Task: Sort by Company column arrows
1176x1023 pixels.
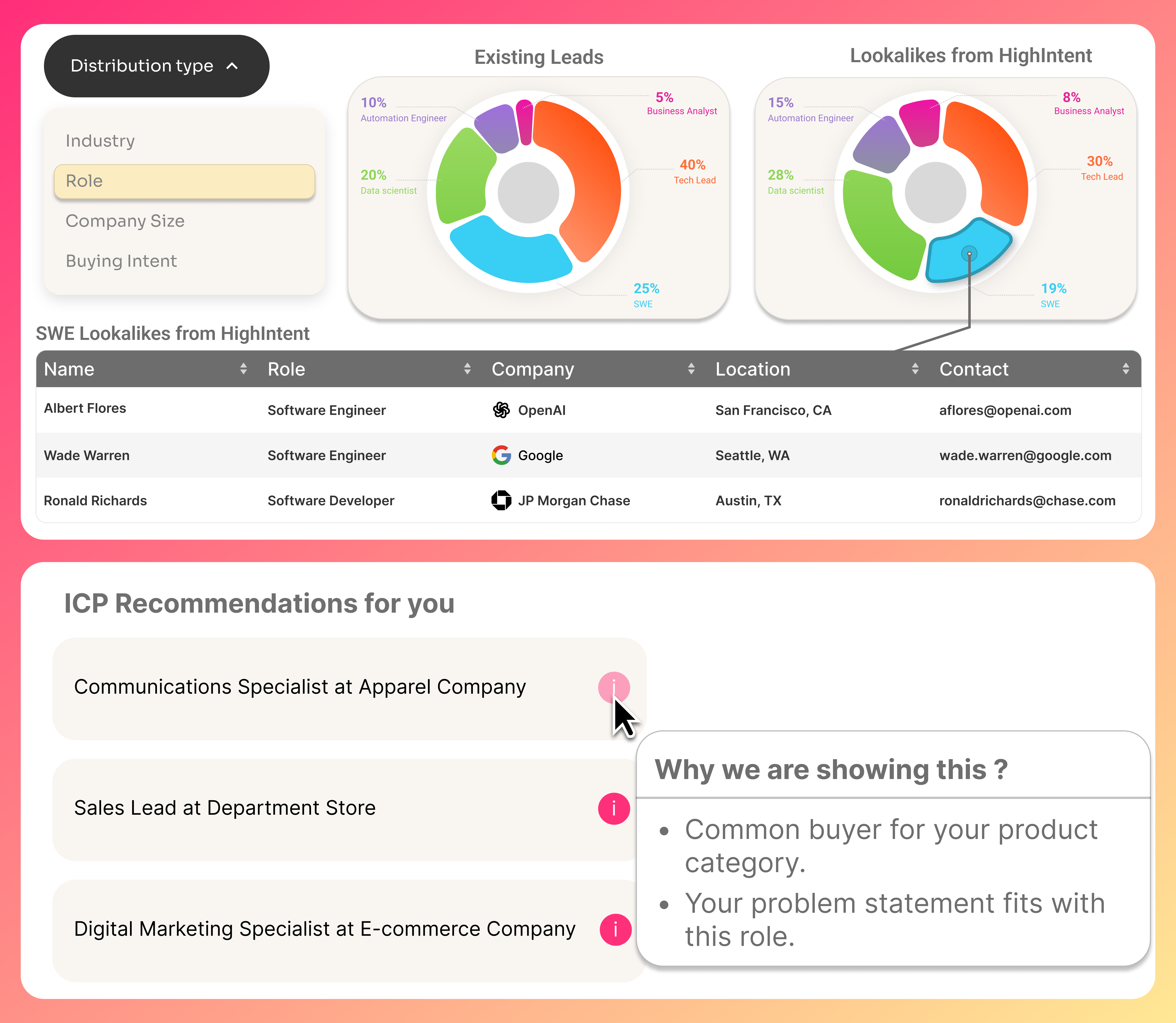Action: click(x=691, y=369)
